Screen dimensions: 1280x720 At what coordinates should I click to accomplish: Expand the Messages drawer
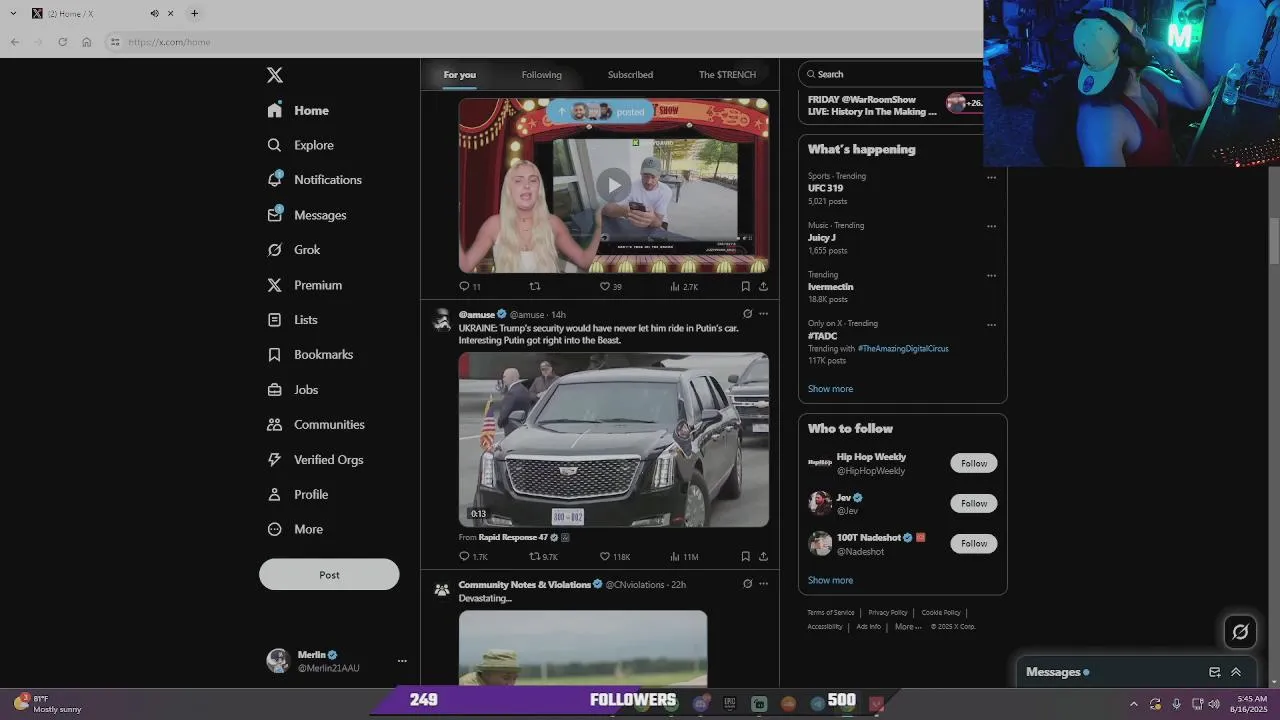pos(1236,672)
